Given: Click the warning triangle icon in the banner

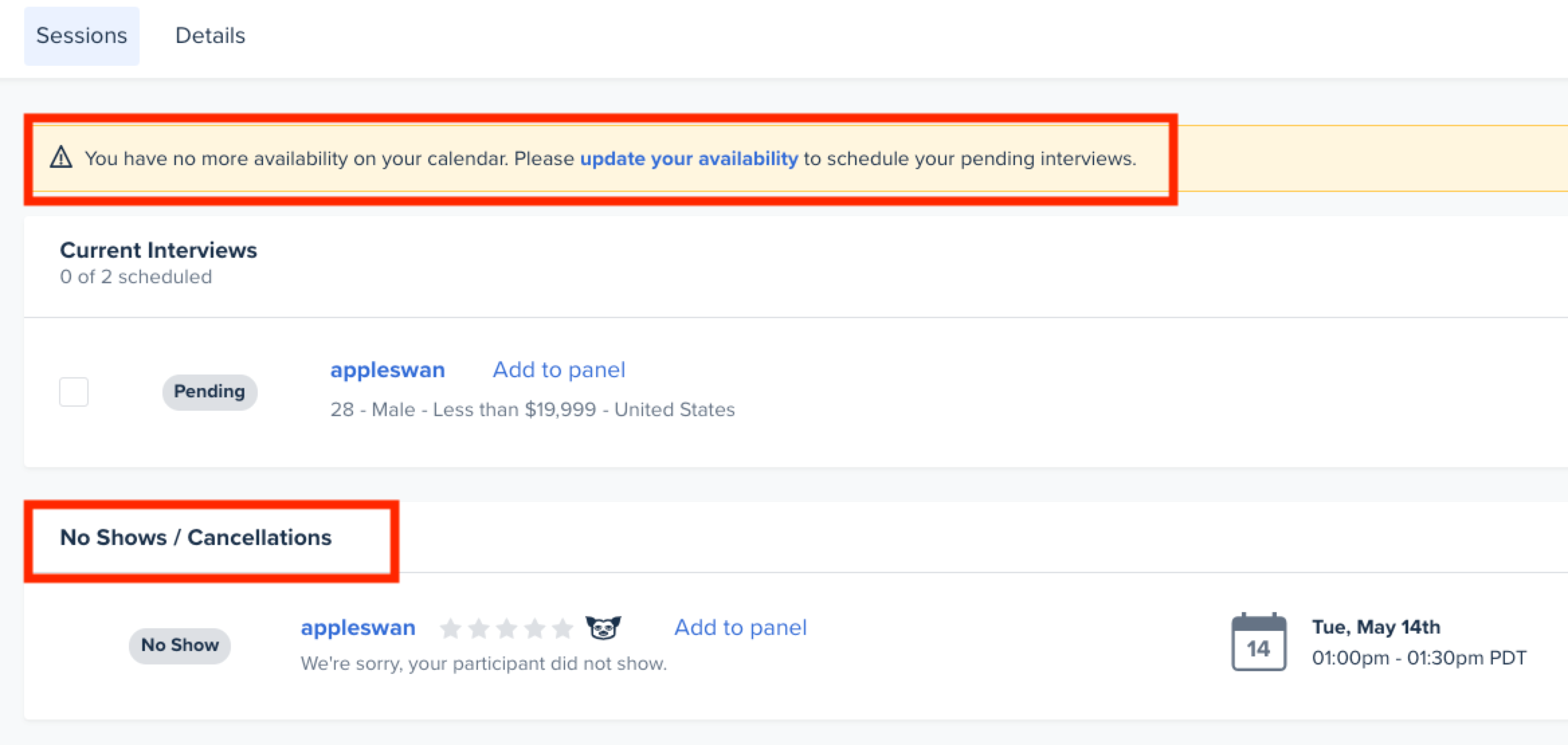Looking at the screenshot, I should 60,158.
